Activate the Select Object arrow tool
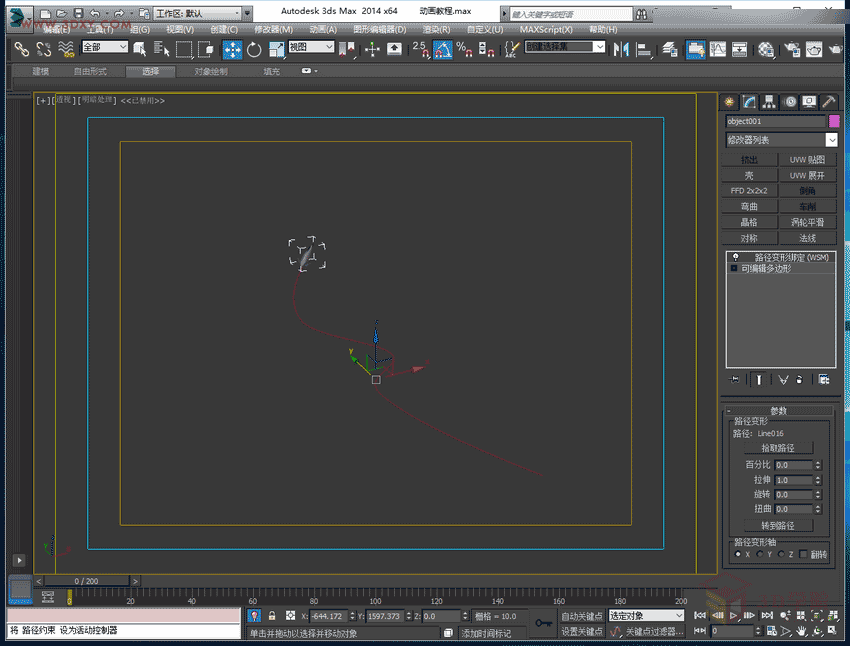The height and width of the screenshot is (646, 850). tap(140, 50)
